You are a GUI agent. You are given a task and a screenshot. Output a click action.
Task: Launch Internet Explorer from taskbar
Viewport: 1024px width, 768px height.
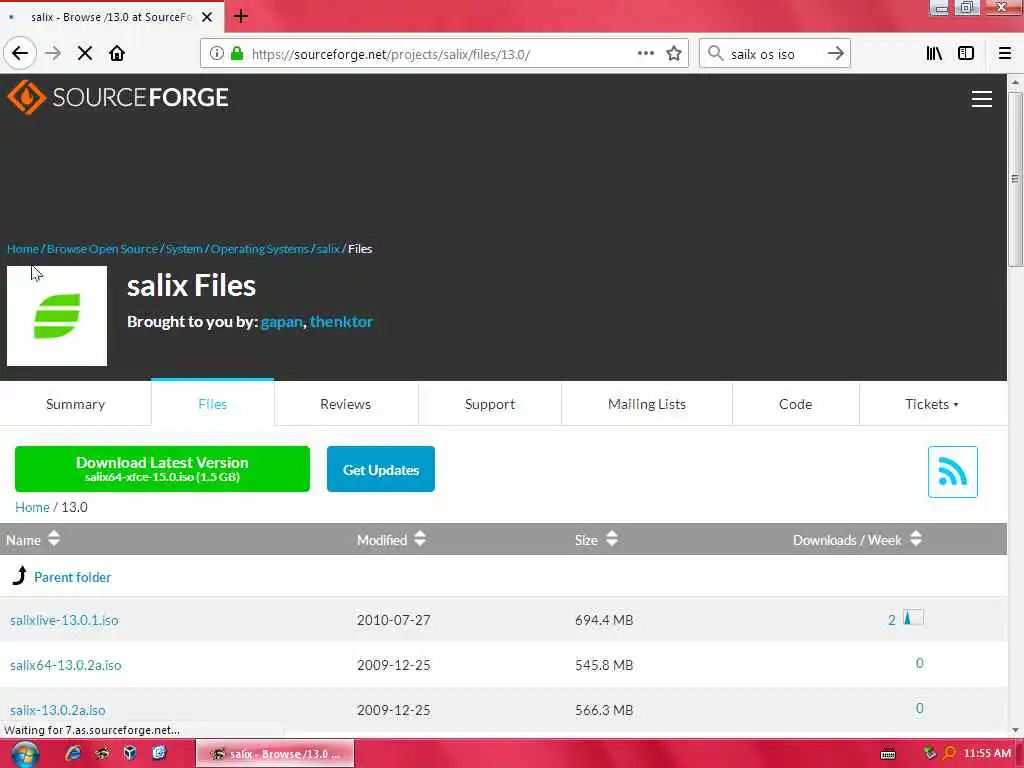73,754
